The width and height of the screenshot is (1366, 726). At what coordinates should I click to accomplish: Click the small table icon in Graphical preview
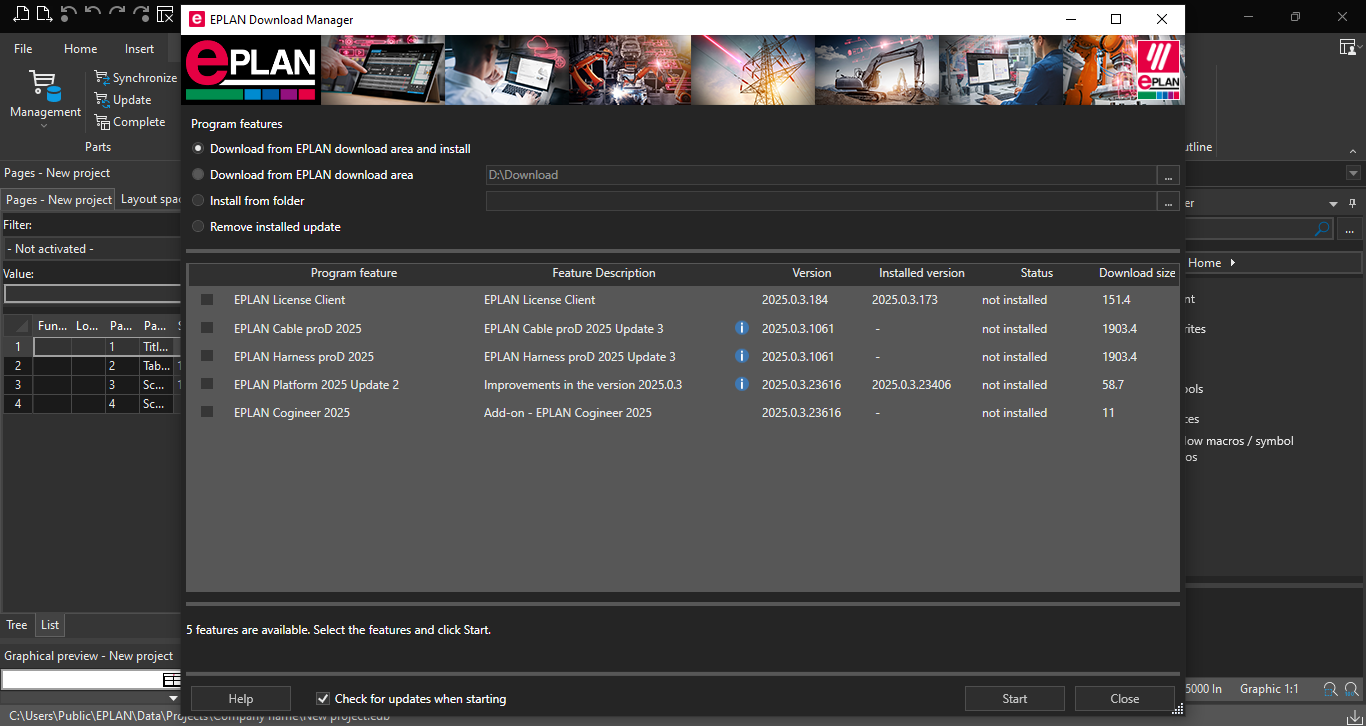(x=171, y=680)
